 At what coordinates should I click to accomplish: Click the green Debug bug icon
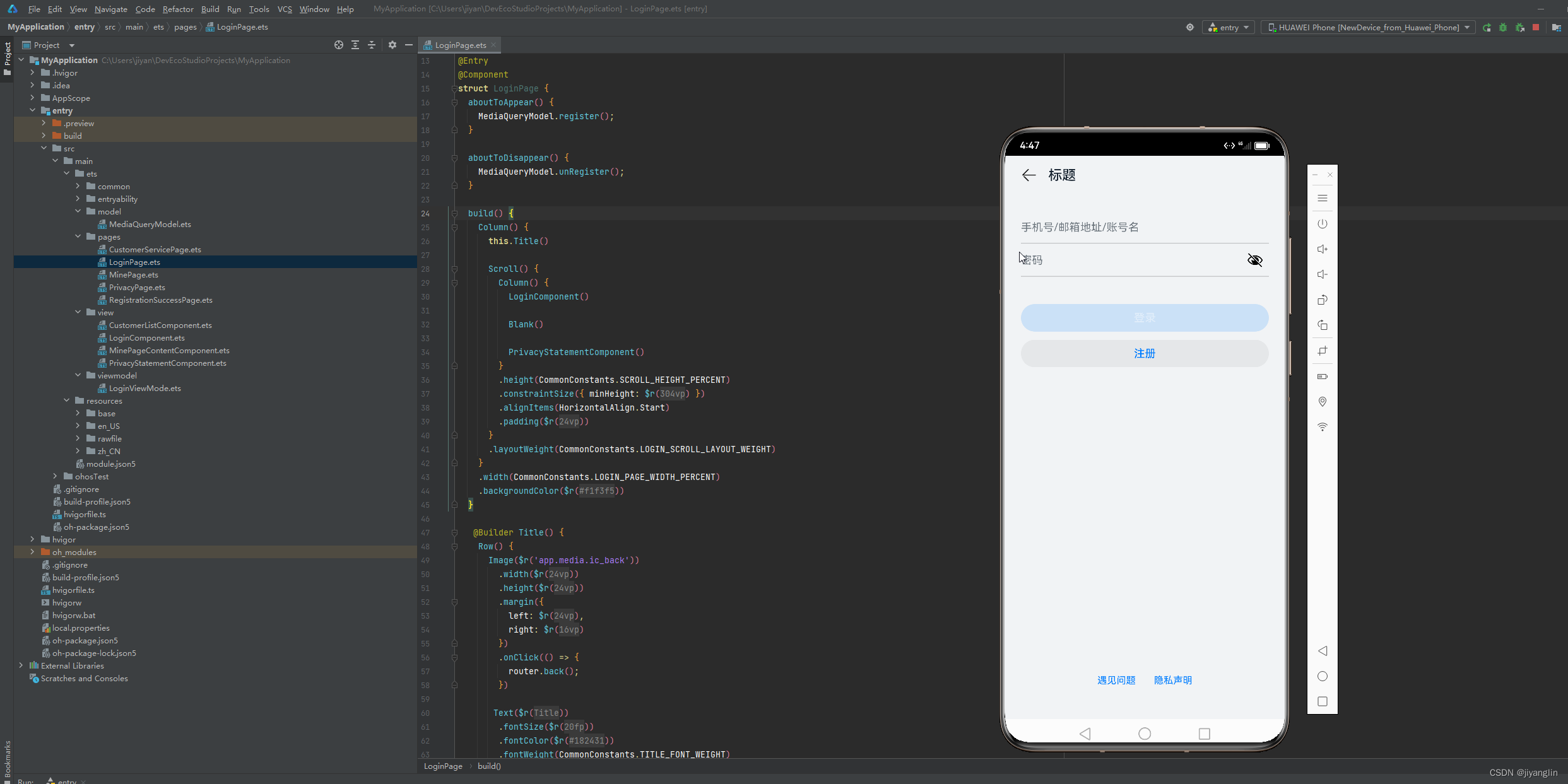point(1503,27)
